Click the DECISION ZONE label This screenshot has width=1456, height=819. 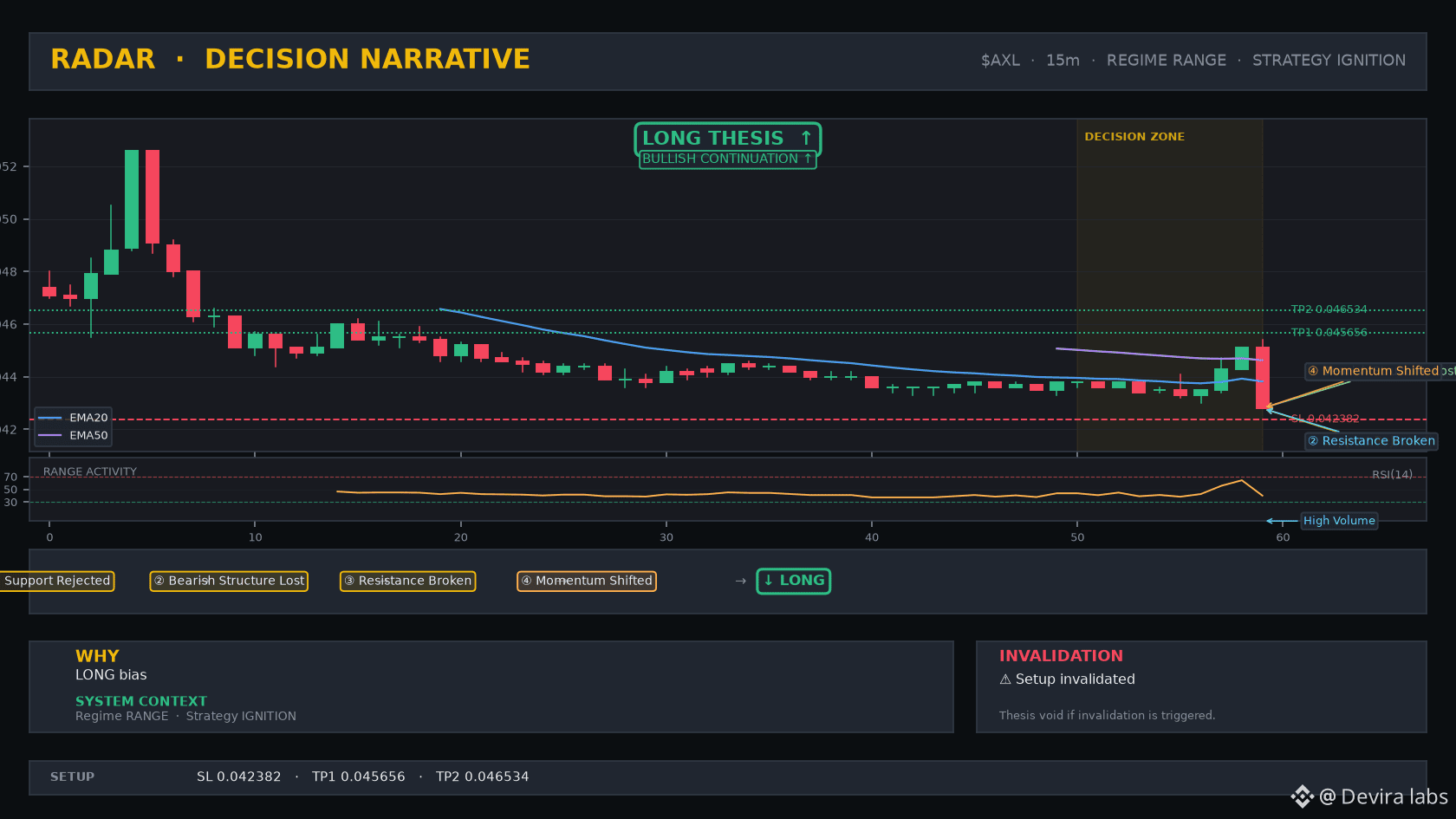pyautogui.click(x=1134, y=137)
